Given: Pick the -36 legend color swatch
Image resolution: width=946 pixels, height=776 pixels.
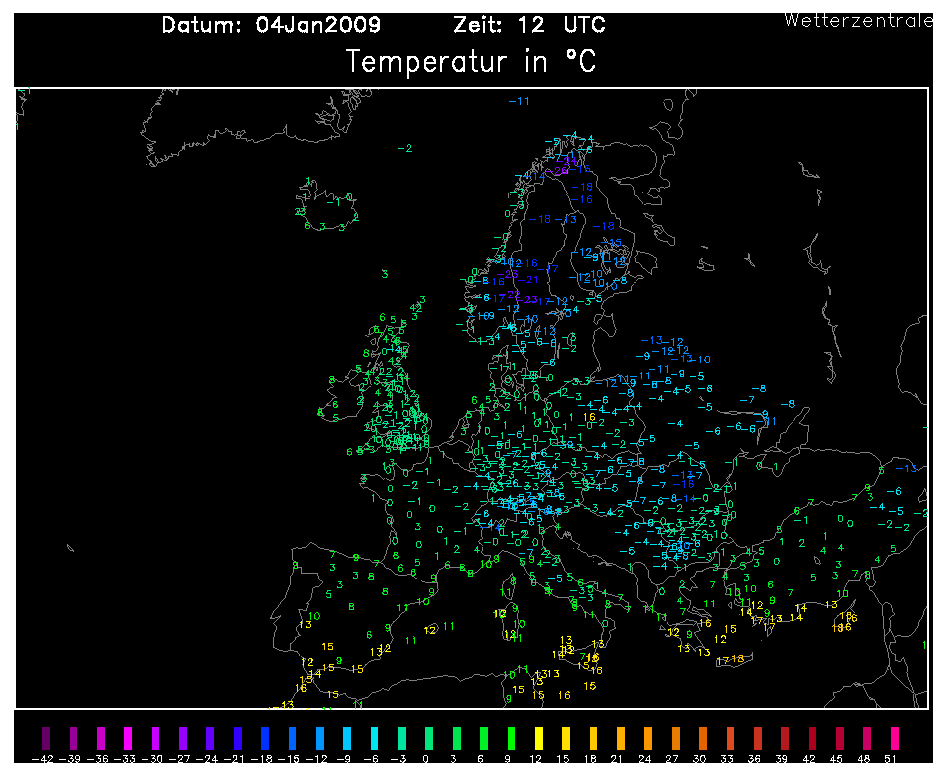Looking at the screenshot, I should pos(101,739).
